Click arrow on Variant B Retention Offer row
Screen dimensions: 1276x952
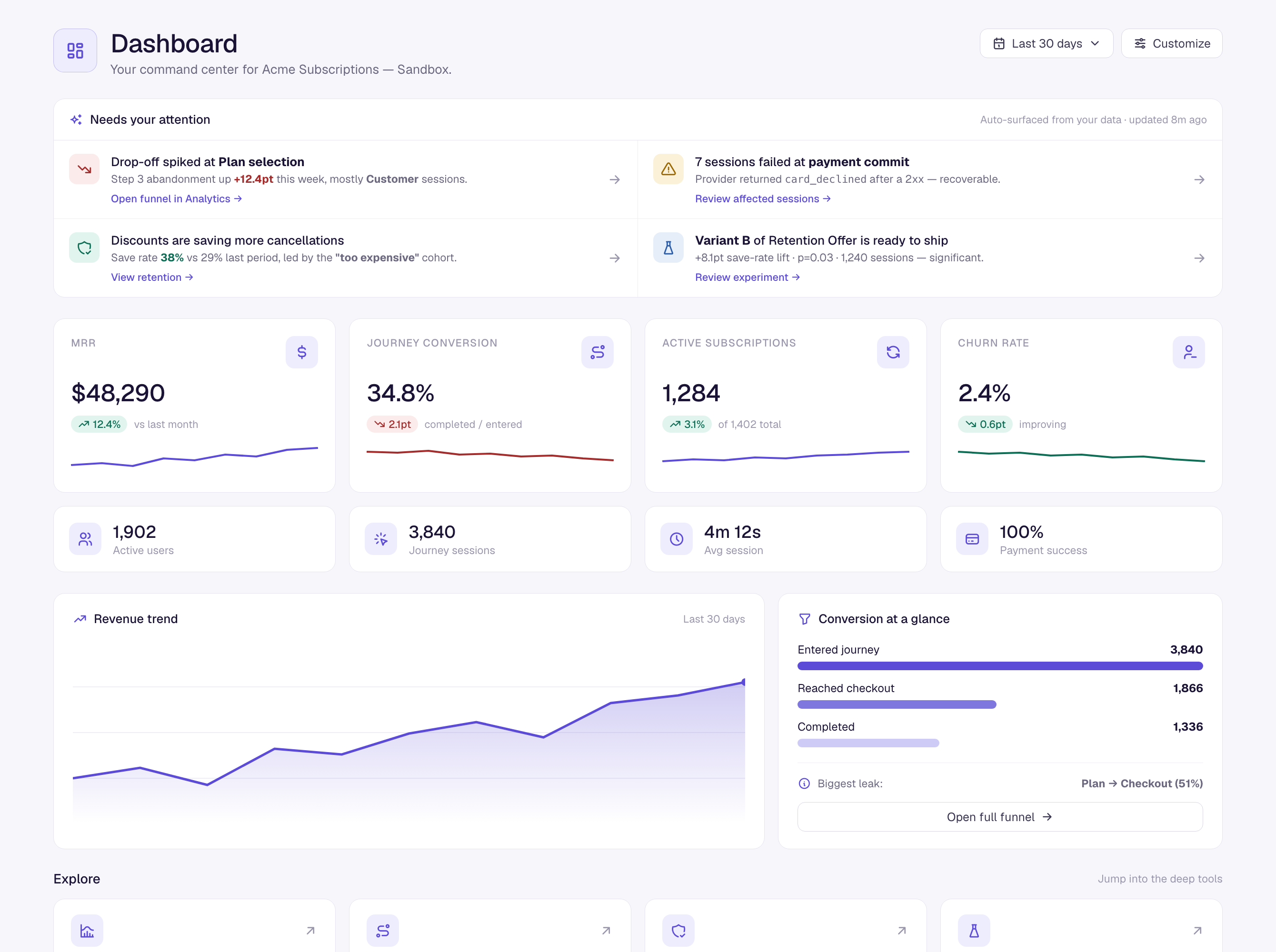[x=1199, y=258]
